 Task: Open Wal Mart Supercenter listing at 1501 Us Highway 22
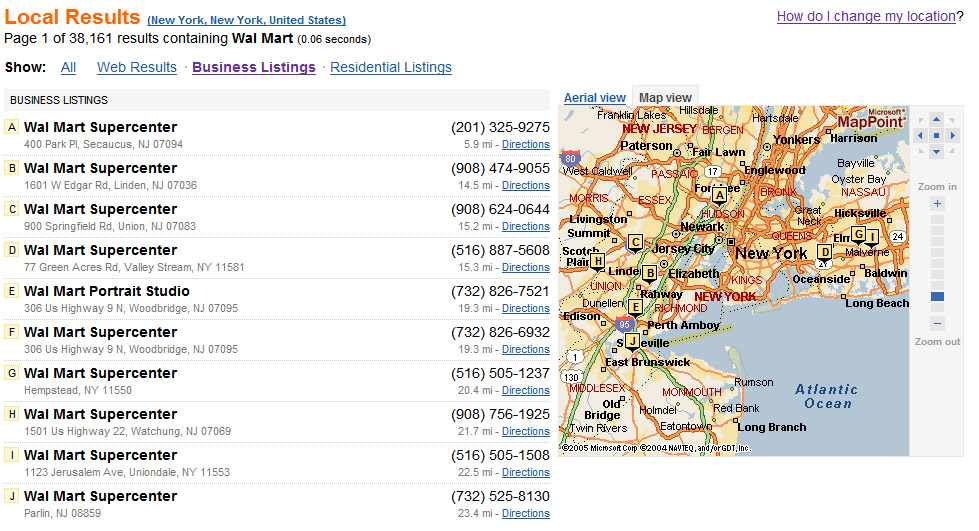pyautogui.click(x=101, y=414)
